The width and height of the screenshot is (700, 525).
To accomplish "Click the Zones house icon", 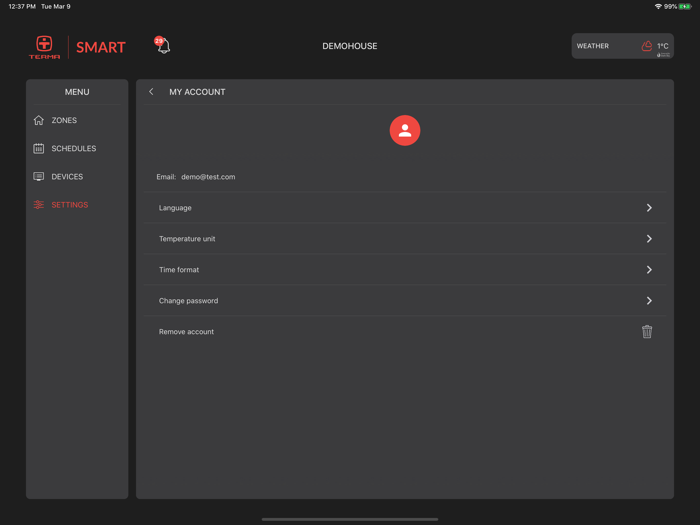I will [39, 120].
